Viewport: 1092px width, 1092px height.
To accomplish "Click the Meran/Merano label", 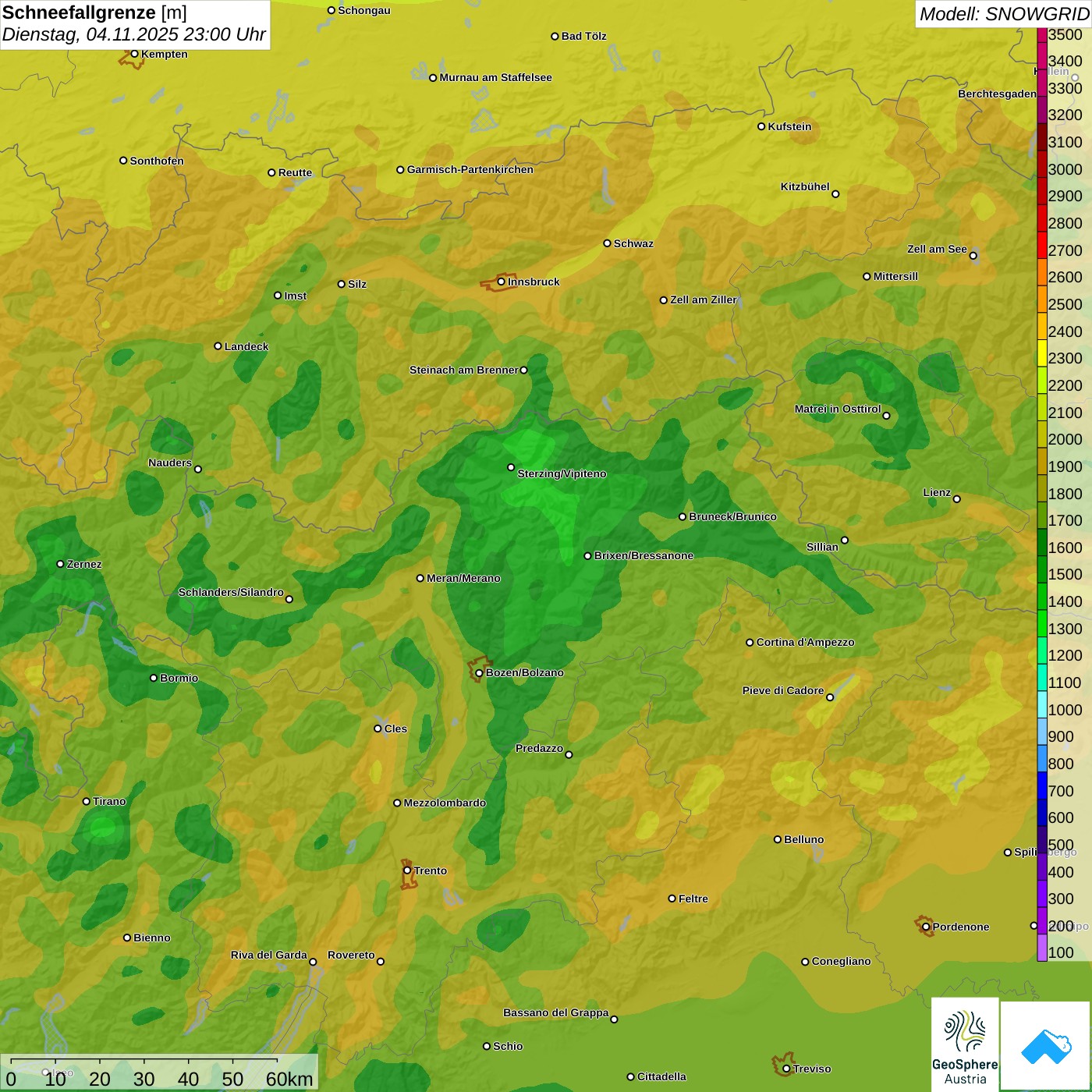I will click(x=464, y=578).
